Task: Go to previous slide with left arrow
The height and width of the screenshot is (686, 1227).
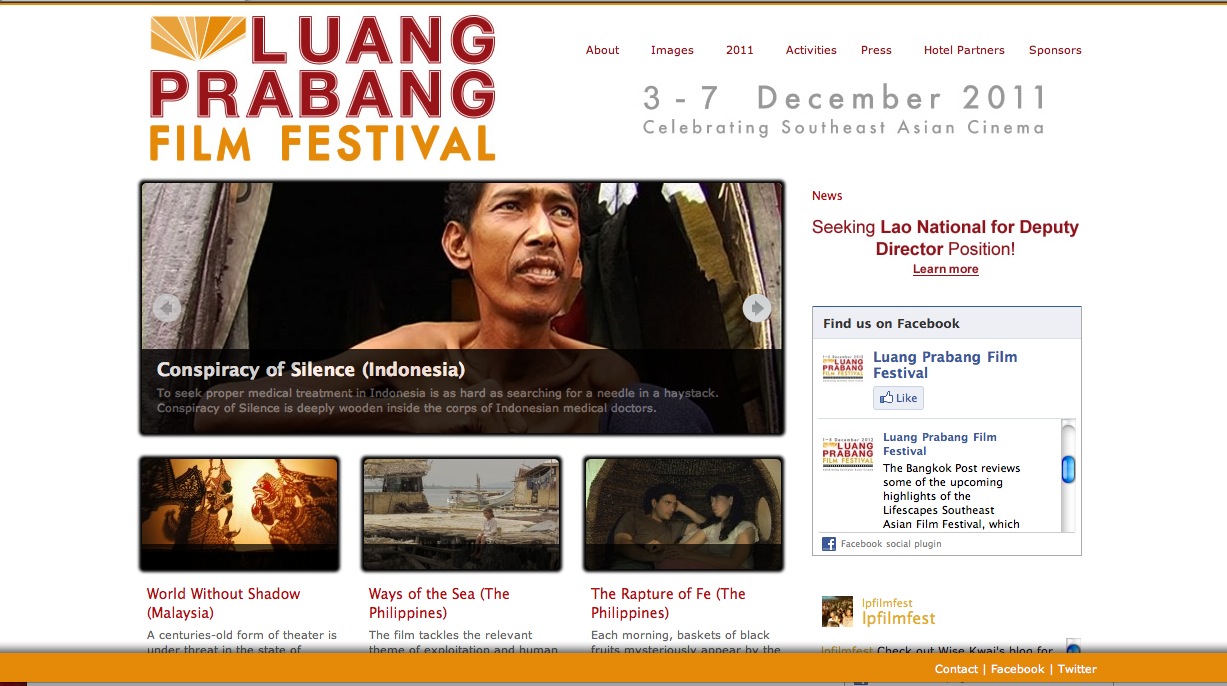Action: 167,308
